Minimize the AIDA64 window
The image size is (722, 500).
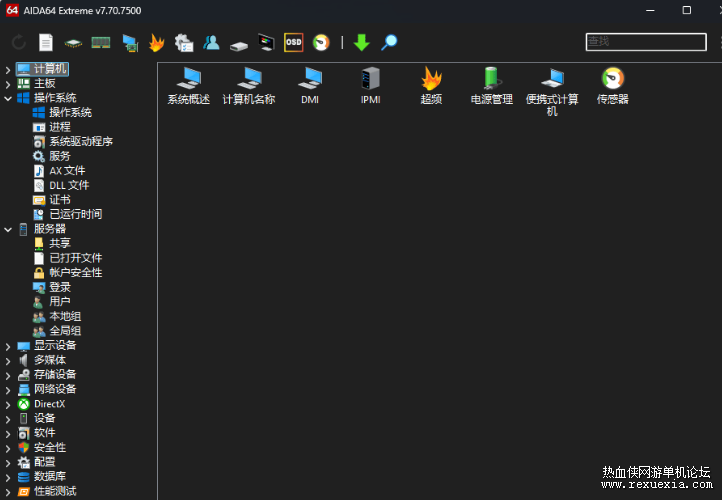coord(650,10)
